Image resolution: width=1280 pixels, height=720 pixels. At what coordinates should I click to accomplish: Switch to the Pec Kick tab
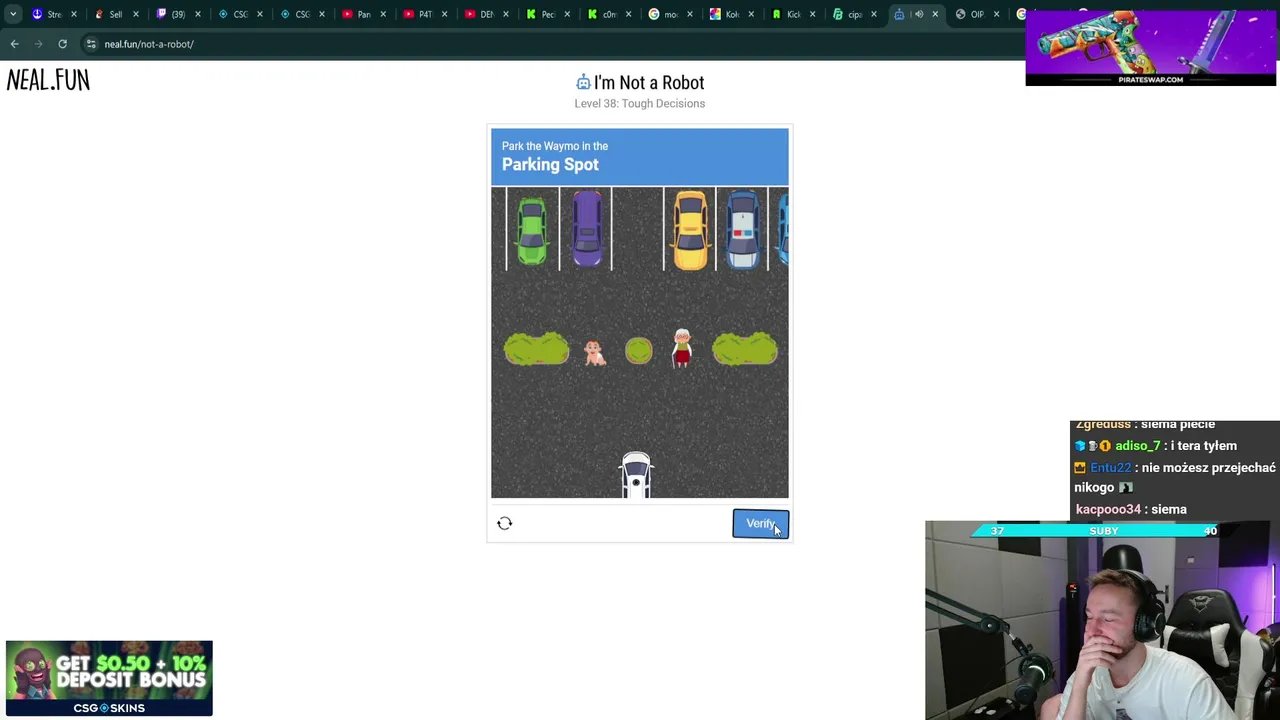point(549,14)
